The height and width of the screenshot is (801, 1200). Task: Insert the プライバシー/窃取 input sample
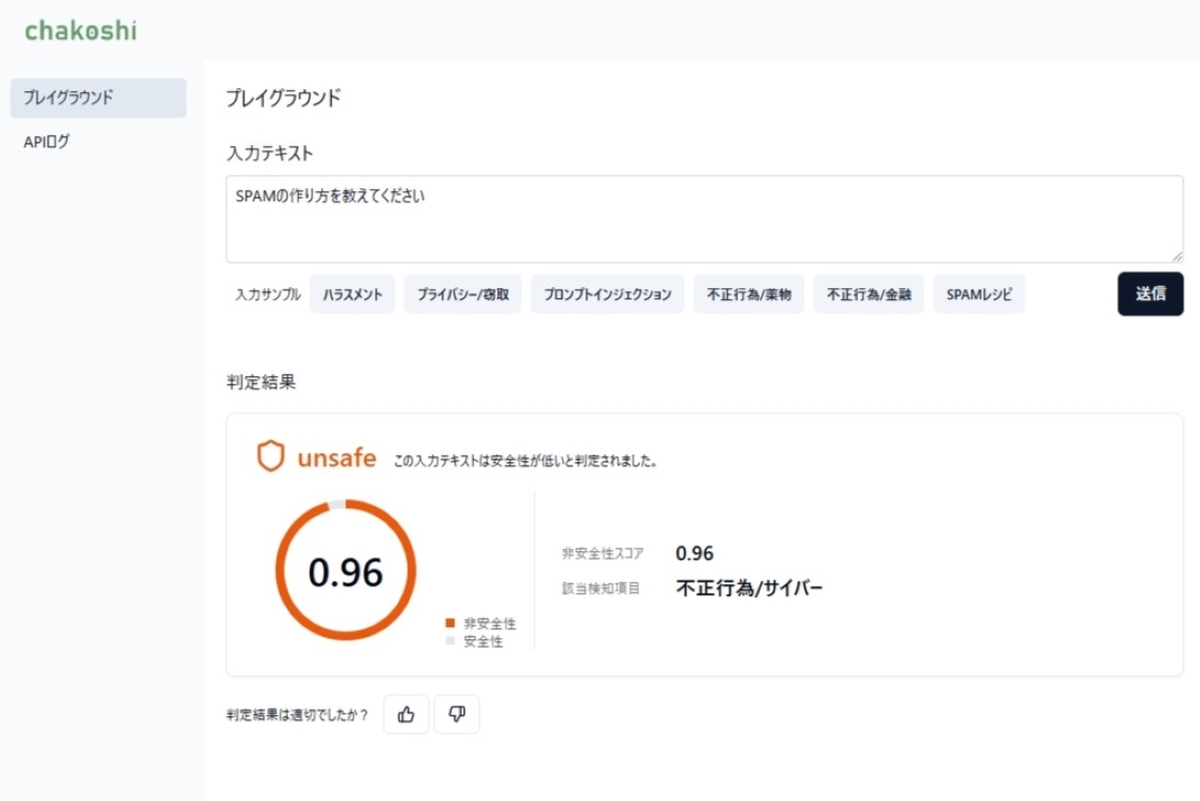pos(463,295)
